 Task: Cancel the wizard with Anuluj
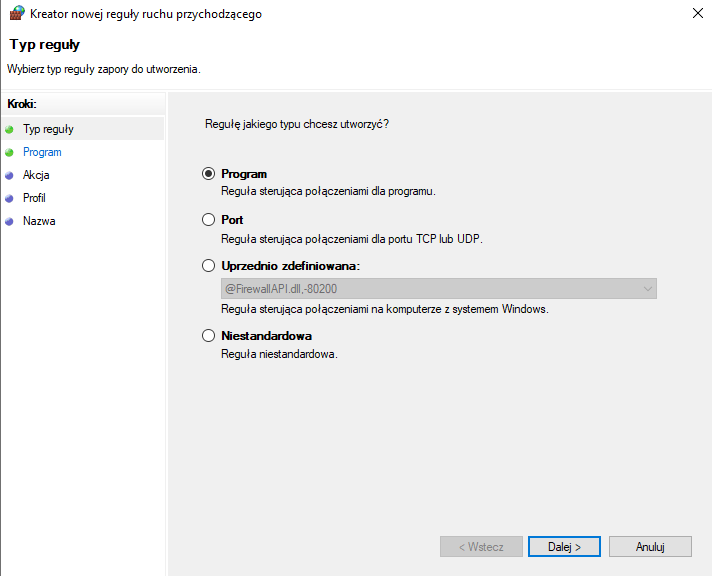[649, 547]
